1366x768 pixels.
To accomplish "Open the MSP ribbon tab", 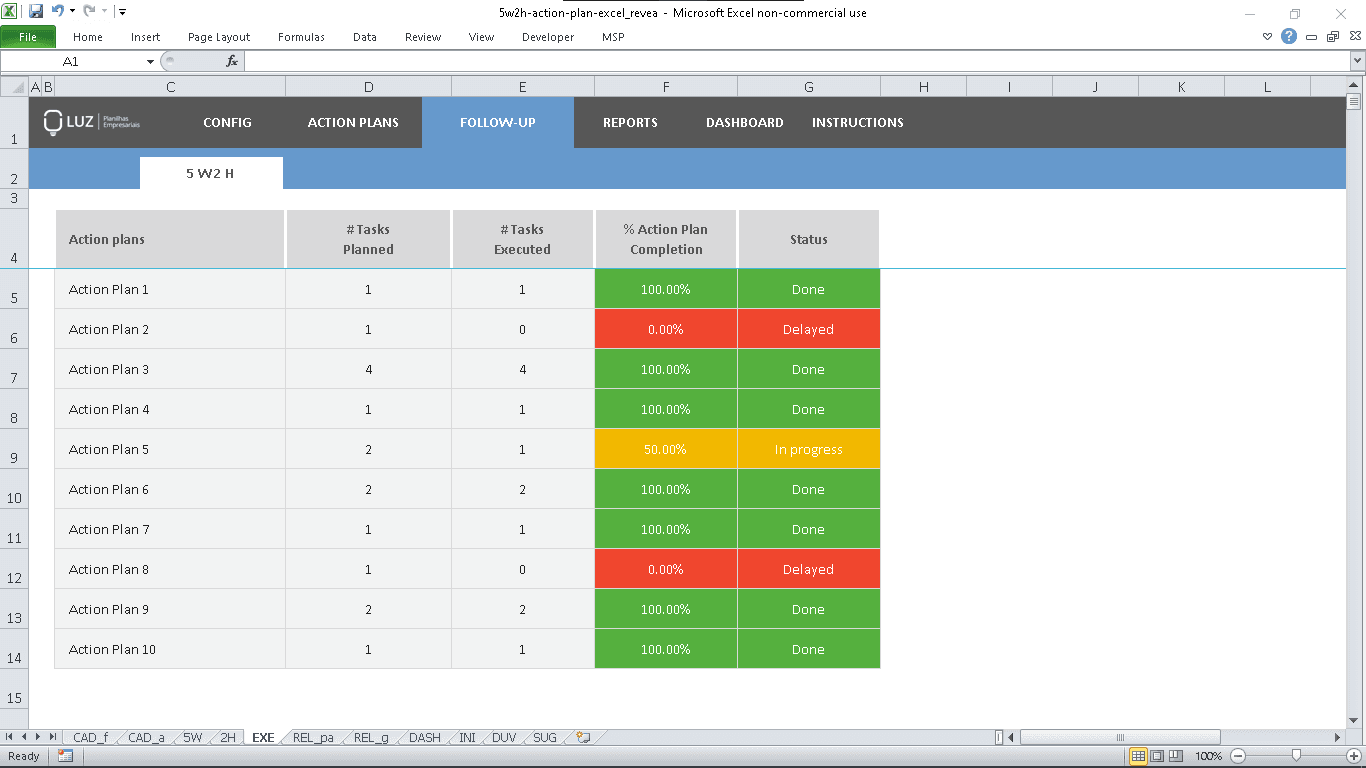I will coord(613,37).
